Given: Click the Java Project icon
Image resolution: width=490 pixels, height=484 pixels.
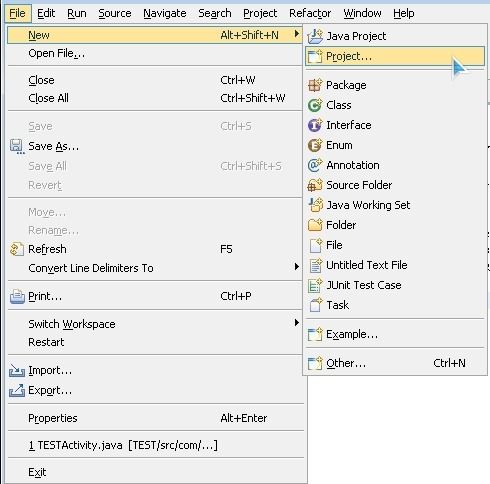Looking at the screenshot, I should (315, 36).
